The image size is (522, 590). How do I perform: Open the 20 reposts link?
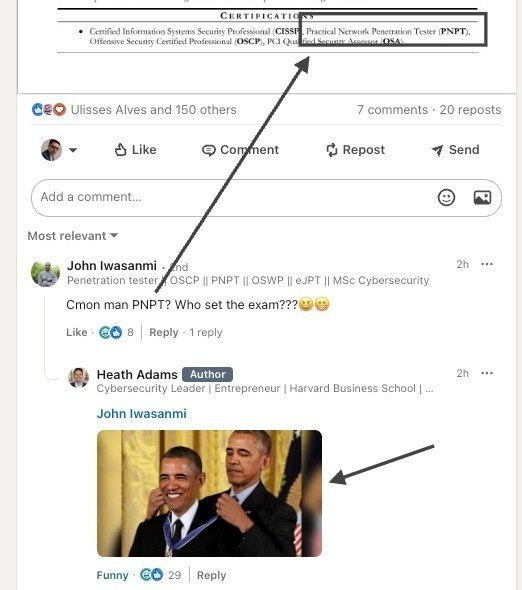point(470,109)
